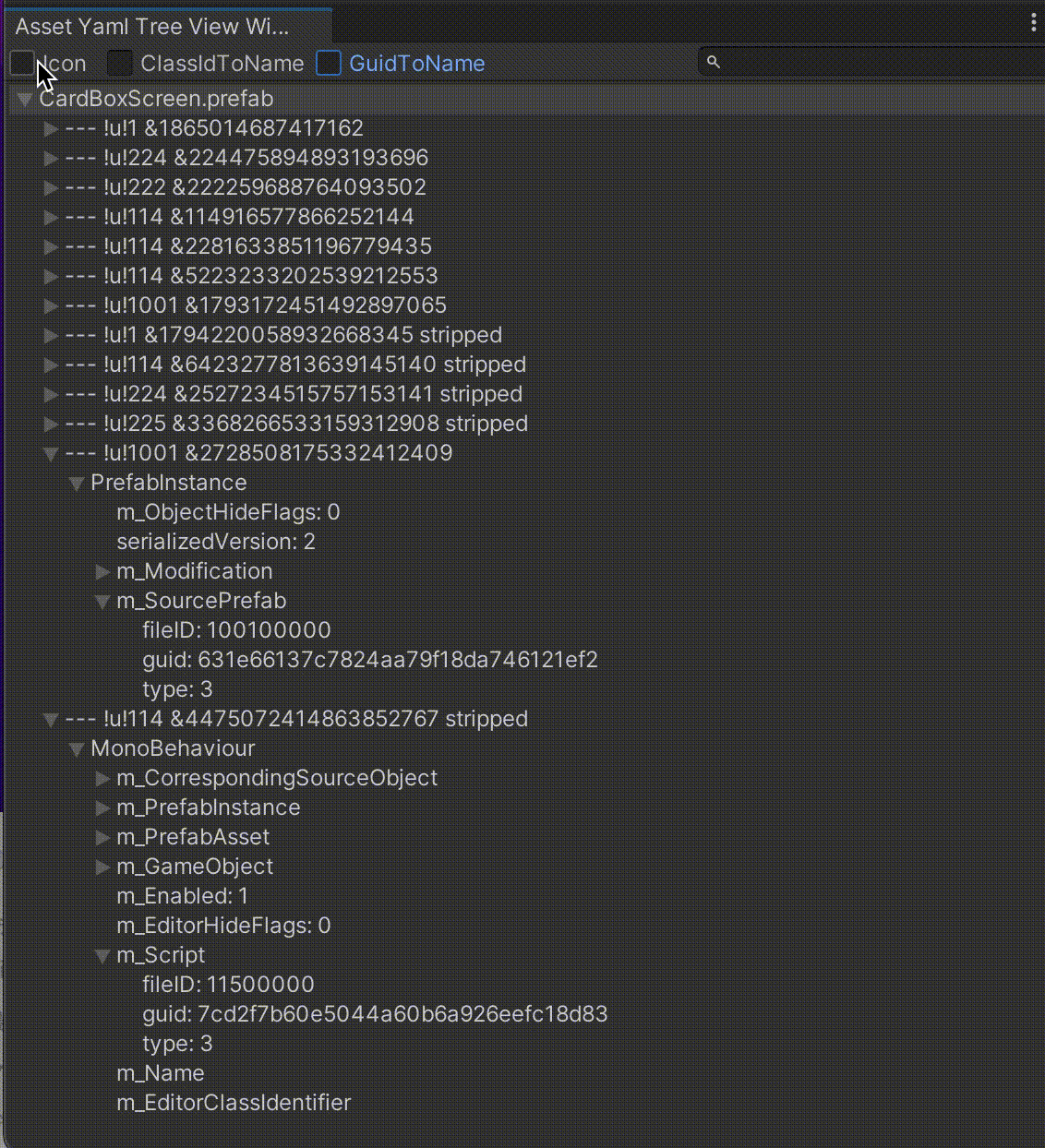
Task: Expand the m_GameObject node
Action: coord(103,867)
